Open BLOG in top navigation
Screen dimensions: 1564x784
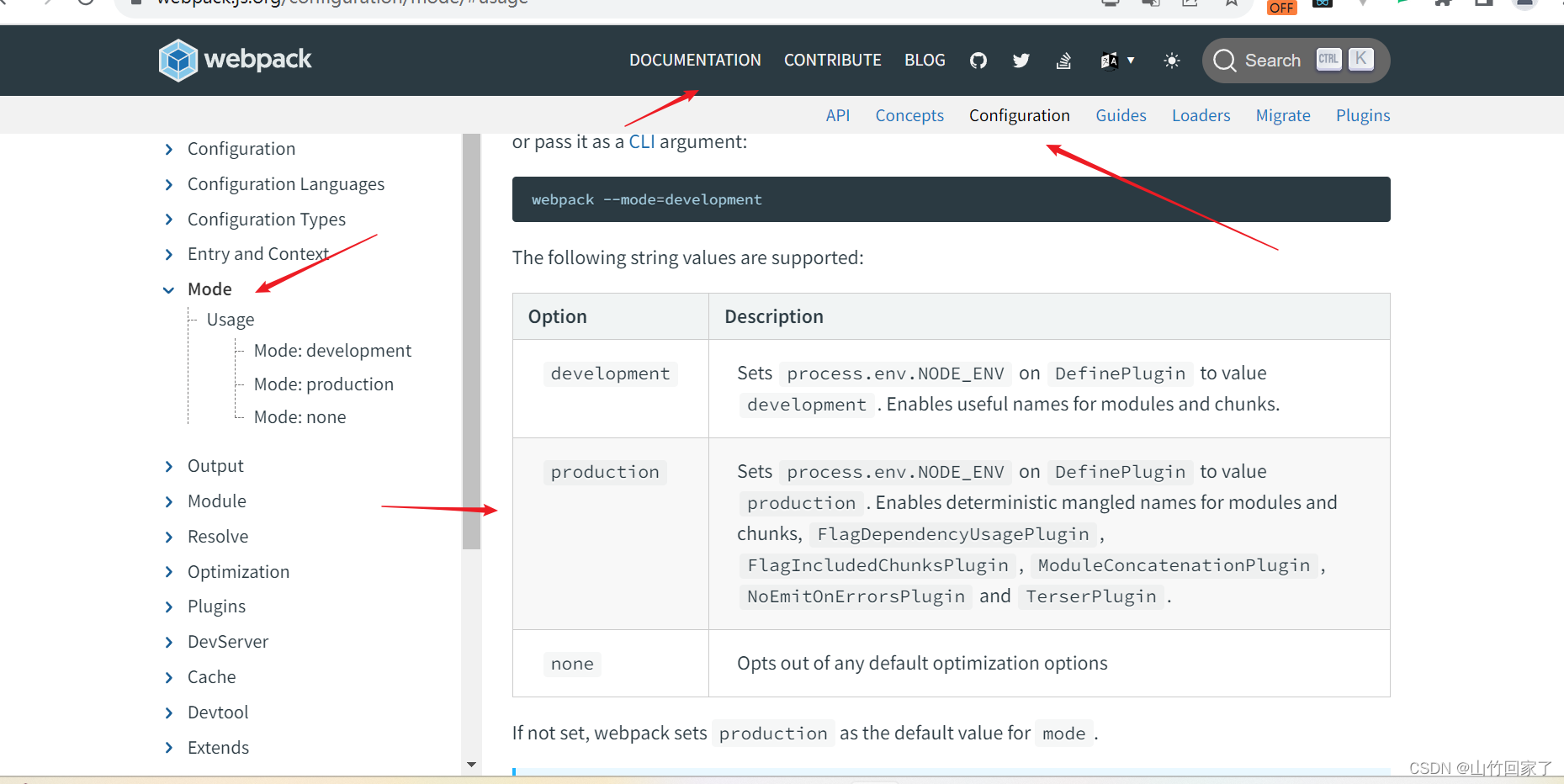[925, 61]
